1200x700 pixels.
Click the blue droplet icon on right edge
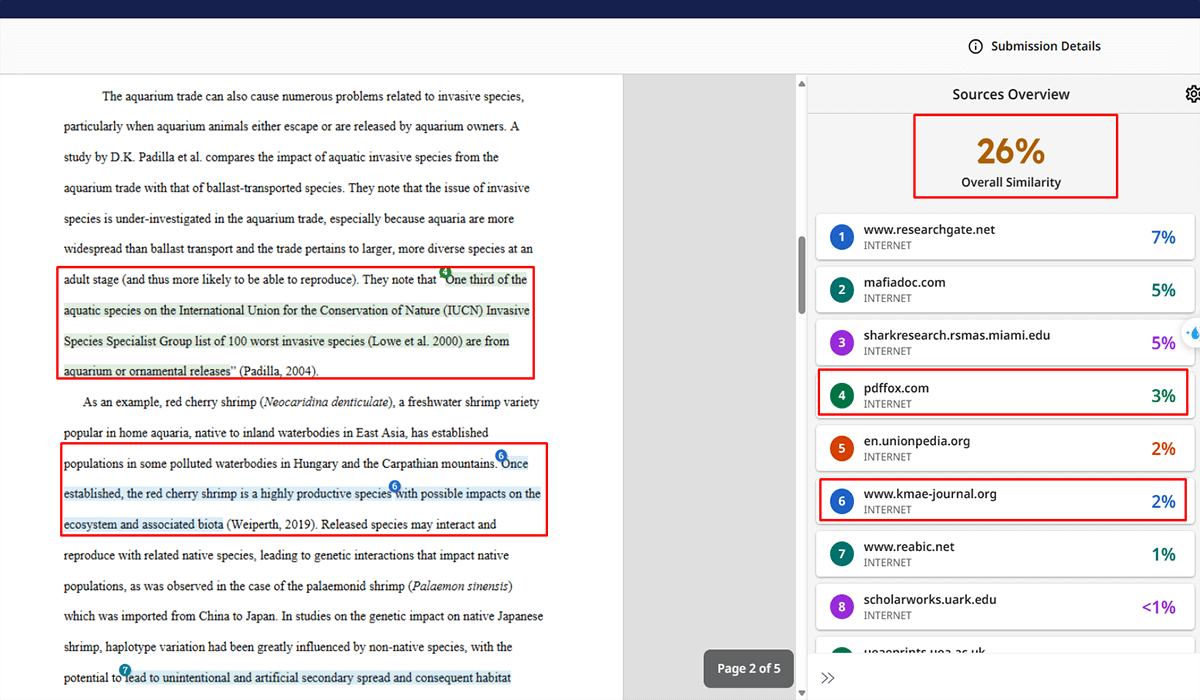coord(1190,333)
